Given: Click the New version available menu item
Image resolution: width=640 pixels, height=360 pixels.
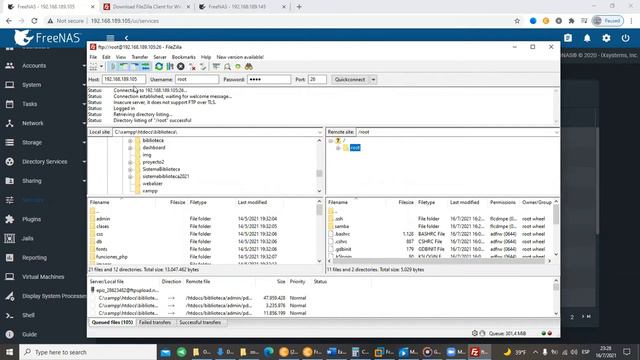Looking at the screenshot, I should click(x=240, y=57).
